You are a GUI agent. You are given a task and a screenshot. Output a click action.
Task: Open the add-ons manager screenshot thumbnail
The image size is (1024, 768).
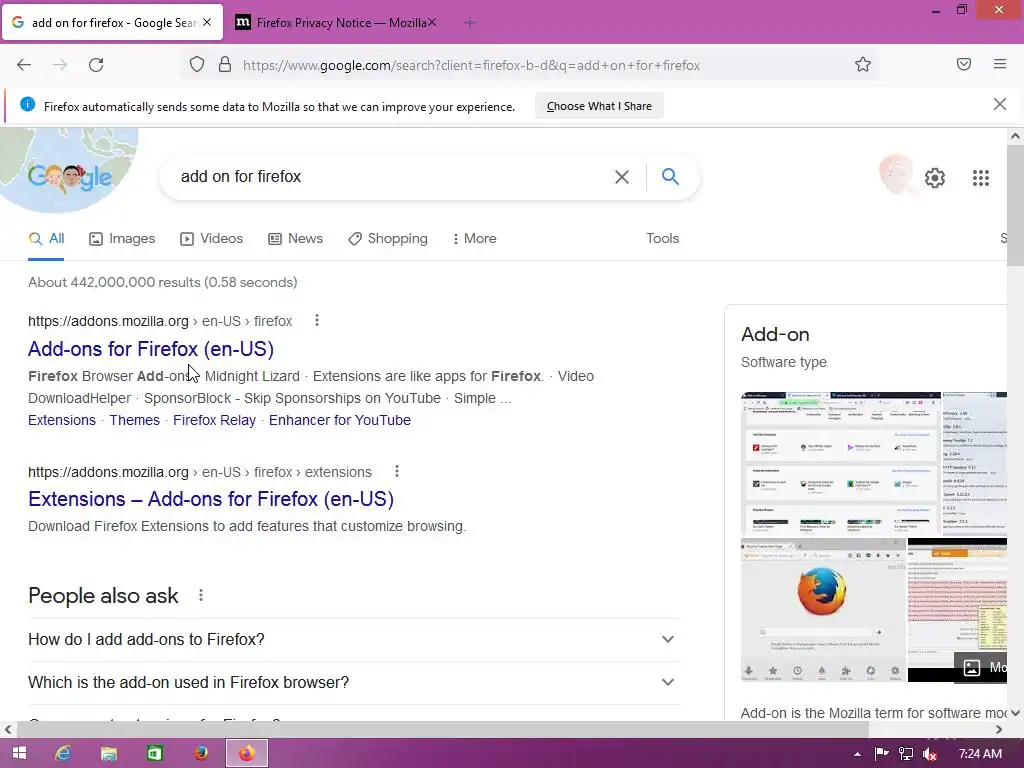coord(840,464)
